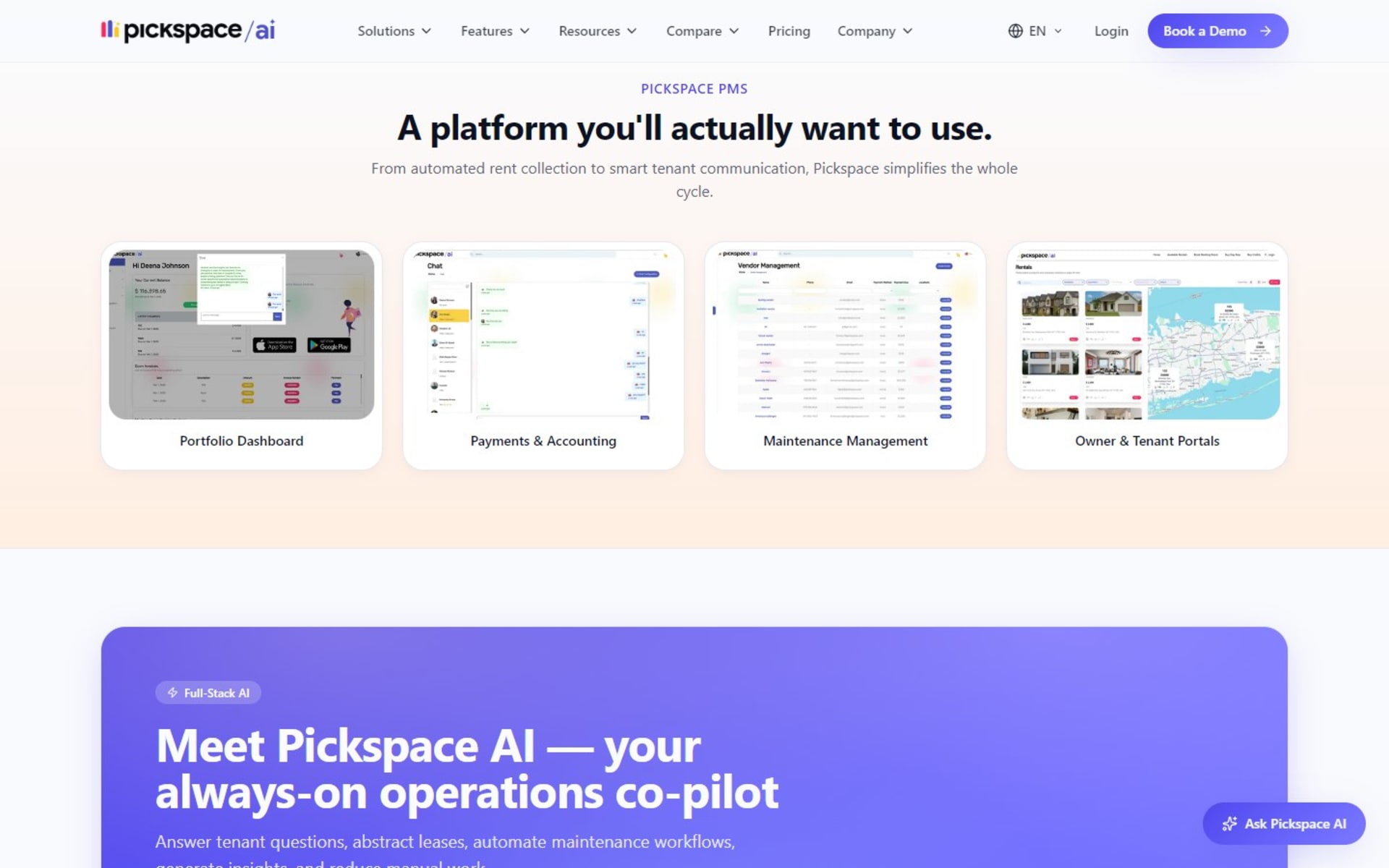Go to the Pricing page
Screen dimensions: 1389x868
tap(789, 31)
